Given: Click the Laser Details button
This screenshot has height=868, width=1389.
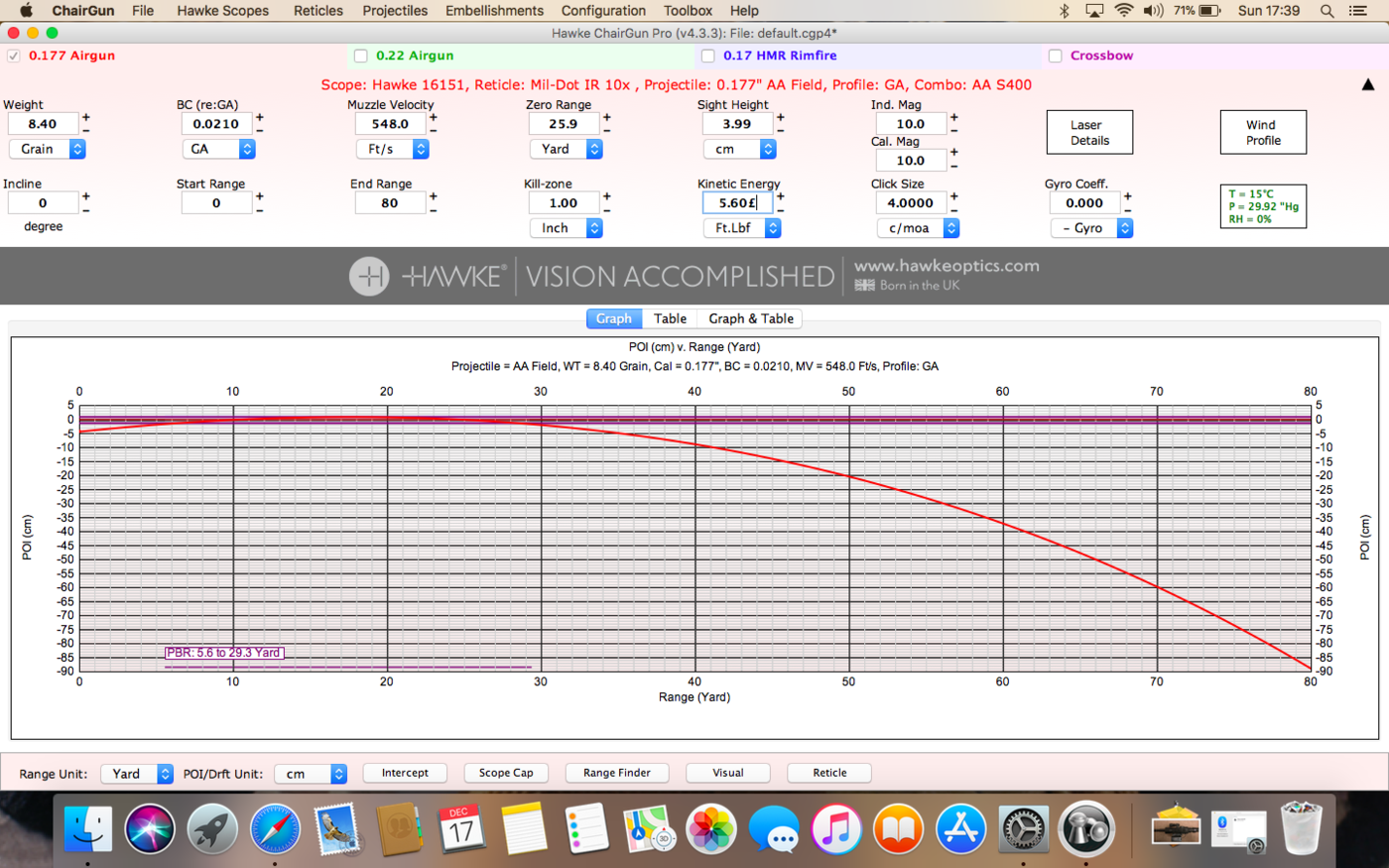Looking at the screenshot, I should pyautogui.click(x=1089, y=132).
